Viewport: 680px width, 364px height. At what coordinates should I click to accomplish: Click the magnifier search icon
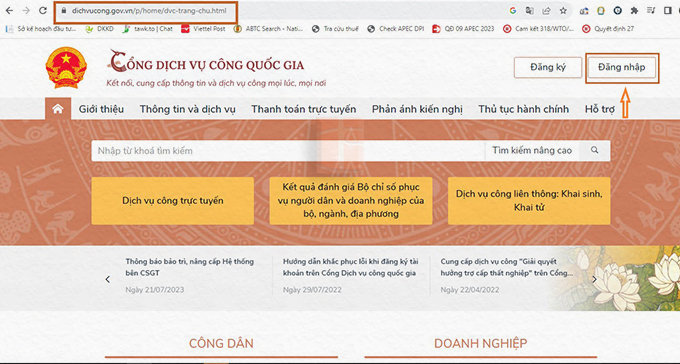[595, 150]
